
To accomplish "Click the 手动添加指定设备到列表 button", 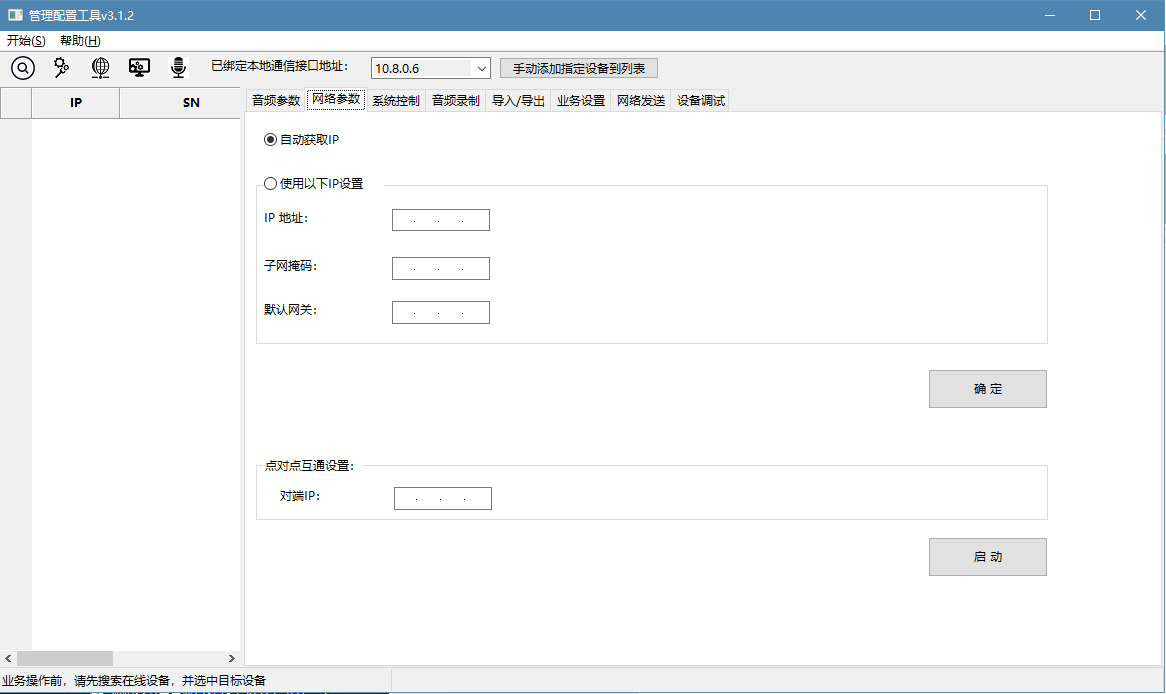I will 578,67.
